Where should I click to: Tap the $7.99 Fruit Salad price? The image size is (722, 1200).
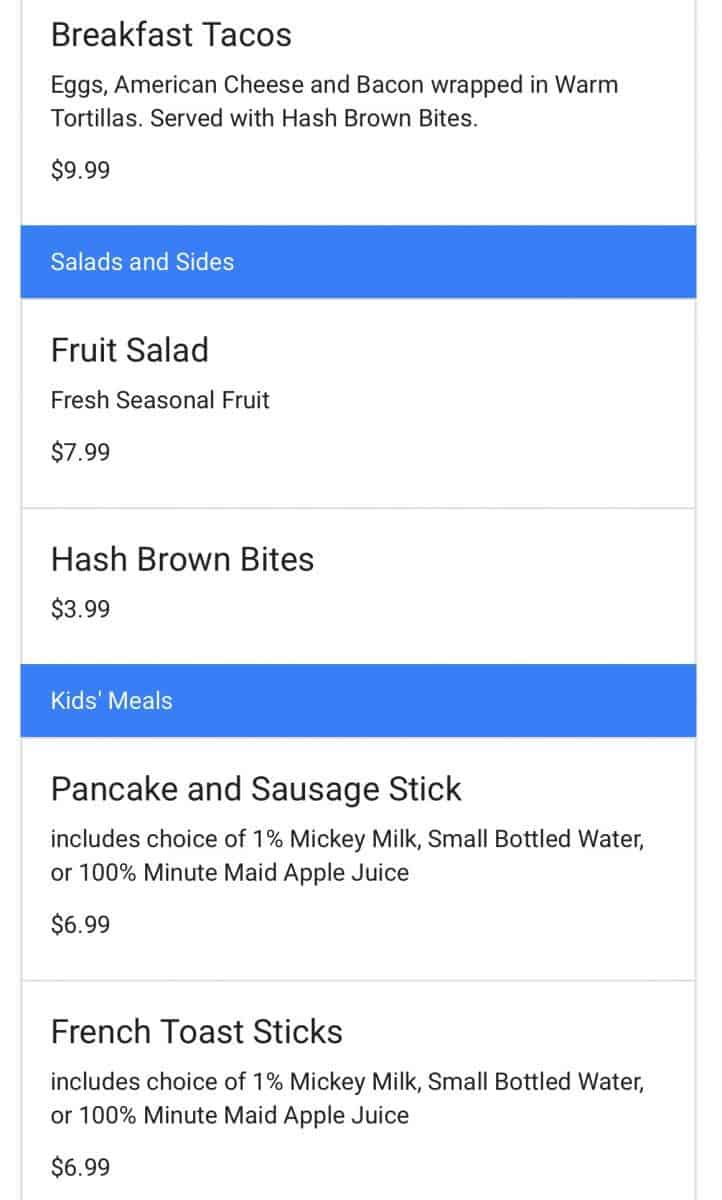pos(80,452)
